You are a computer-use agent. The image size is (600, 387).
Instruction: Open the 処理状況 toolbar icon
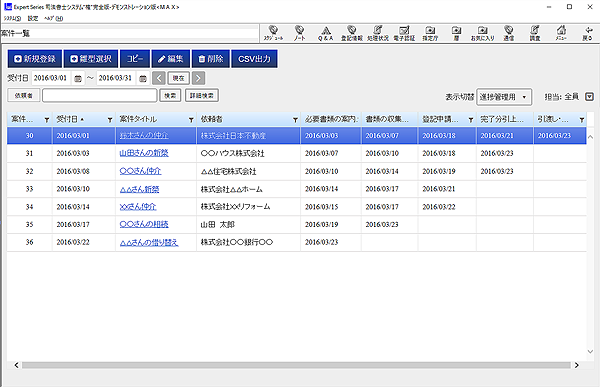click(378, 33)
